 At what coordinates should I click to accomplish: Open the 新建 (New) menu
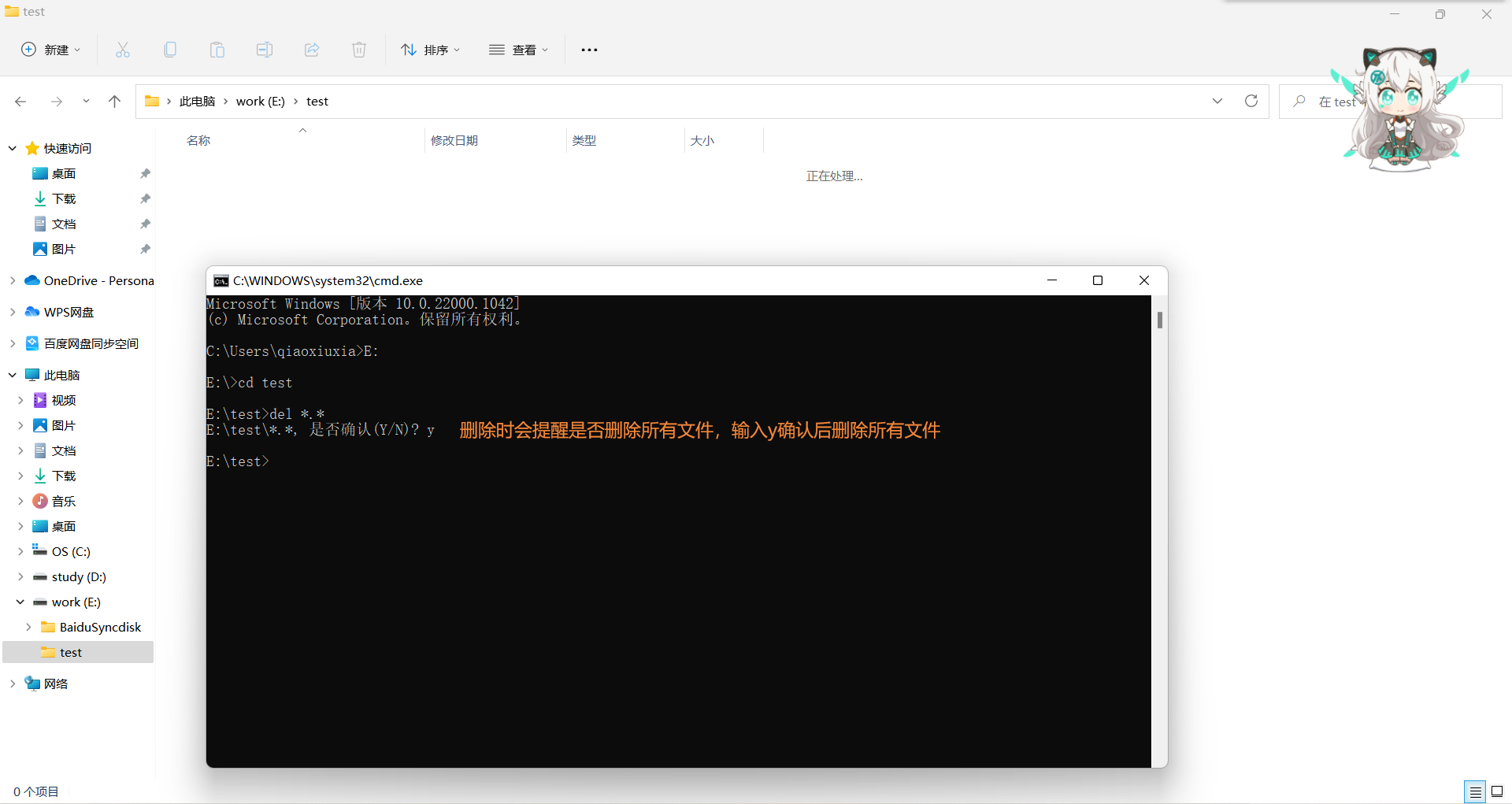pos(50,50)
